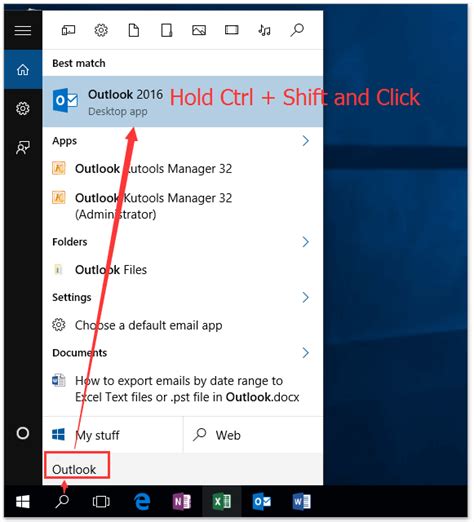Image resolution: width=474 pixels, height=522 pixels.
Task: Switch to My stuff search
Action: pyautogui.click(x=113, y=435)
